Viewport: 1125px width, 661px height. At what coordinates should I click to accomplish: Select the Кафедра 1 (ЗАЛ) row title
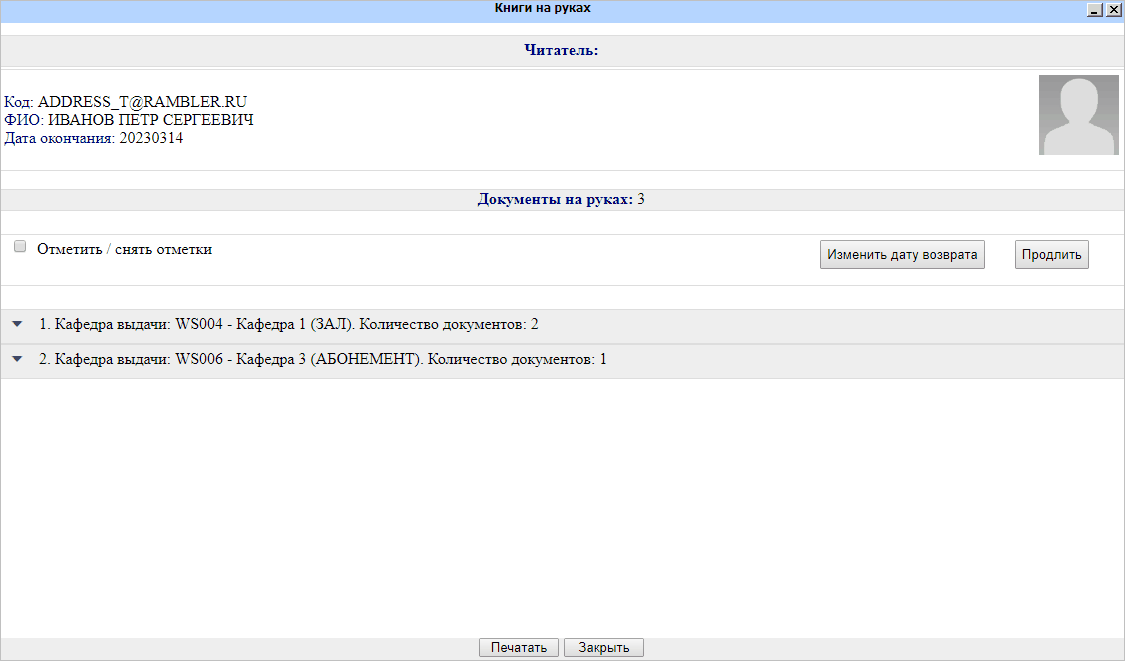(289, 325)
